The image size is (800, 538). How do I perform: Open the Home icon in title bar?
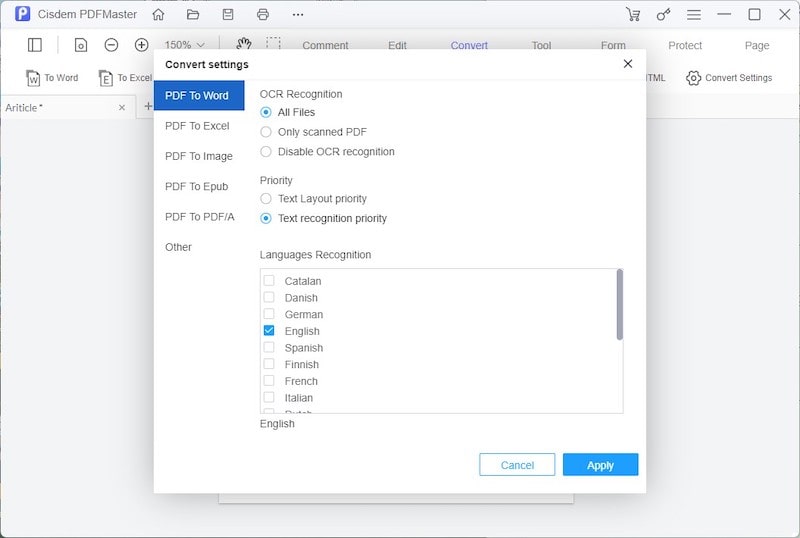[159, 15]
